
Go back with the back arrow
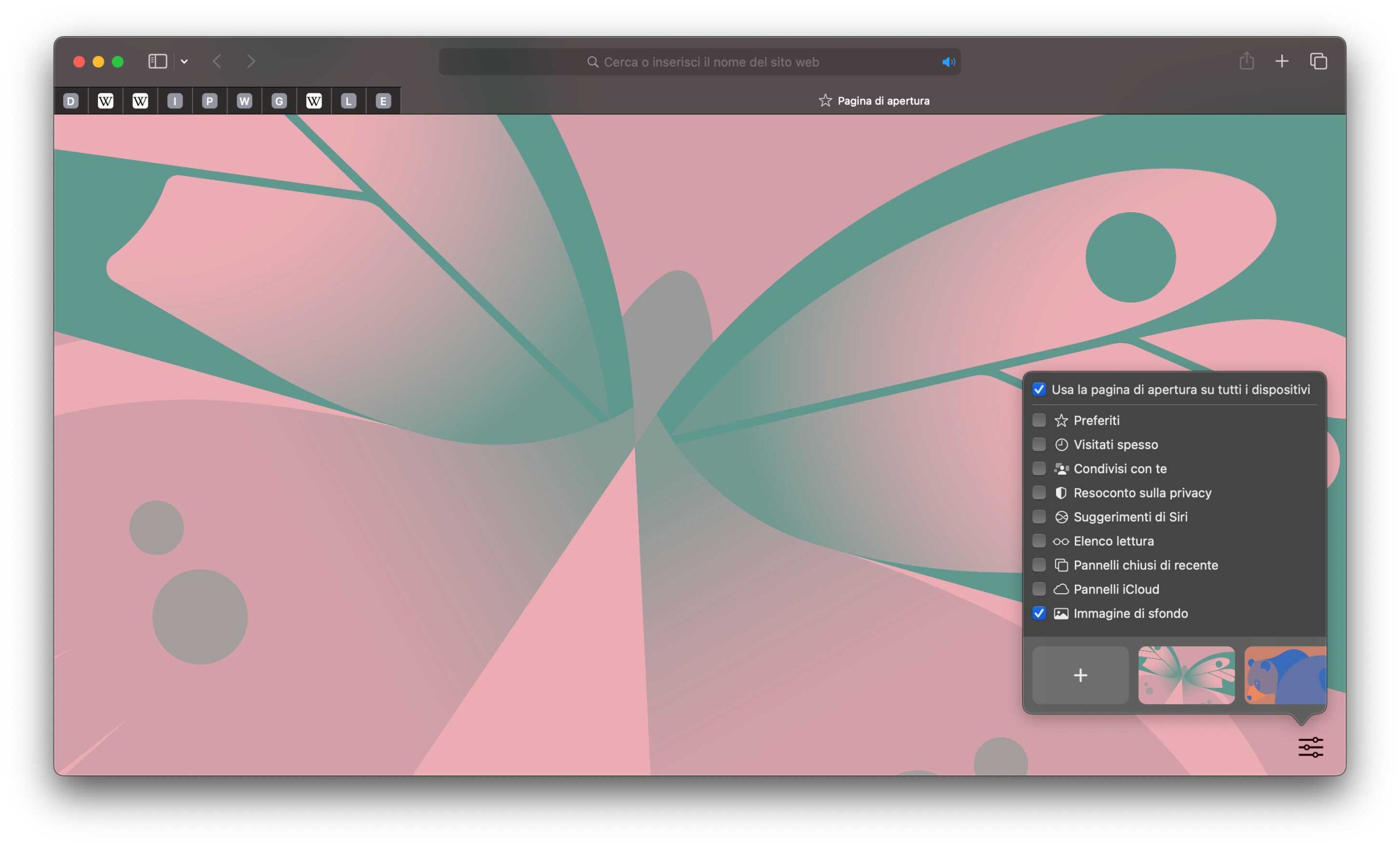tap(217, 61)
